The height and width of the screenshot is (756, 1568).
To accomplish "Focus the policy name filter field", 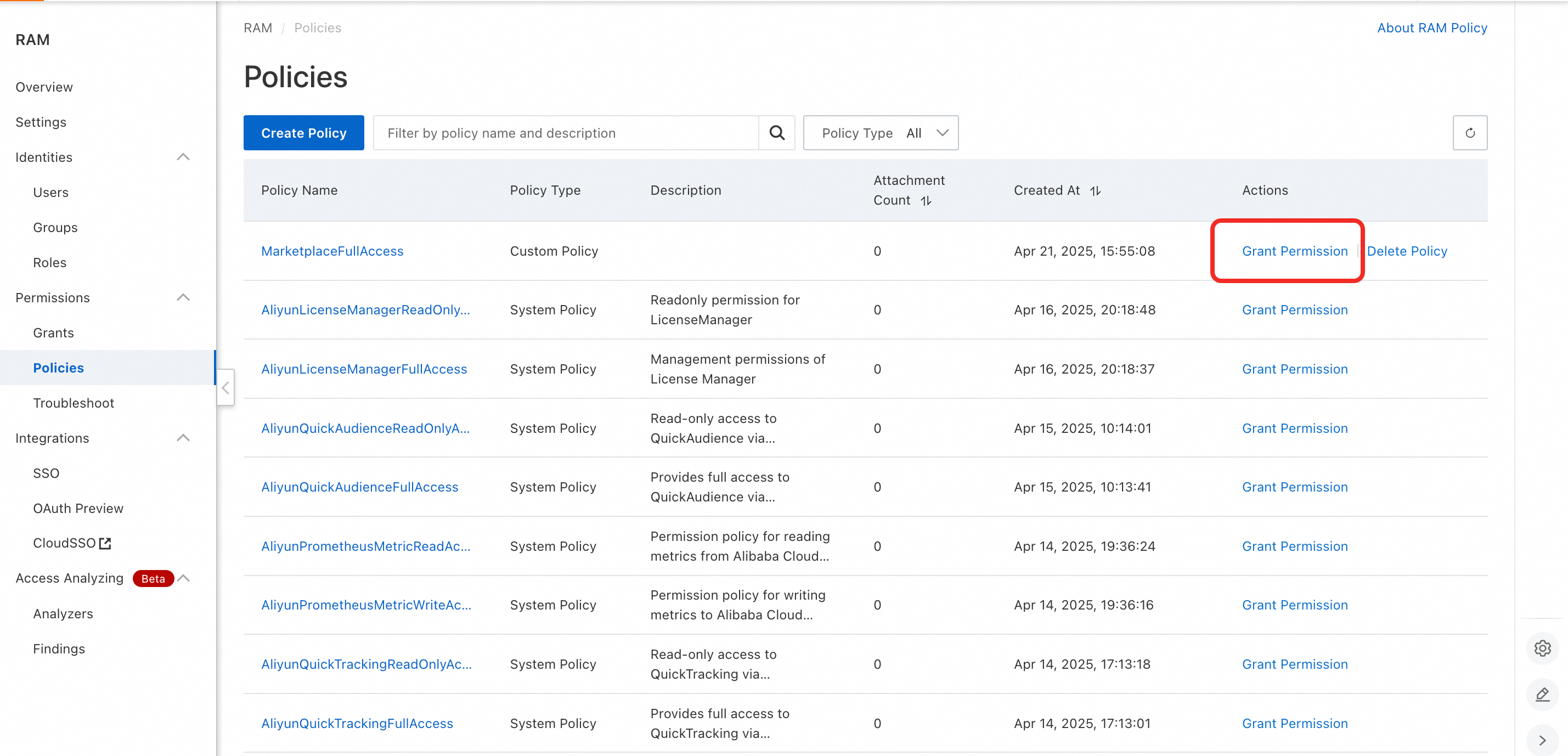I will coord(566,133).
